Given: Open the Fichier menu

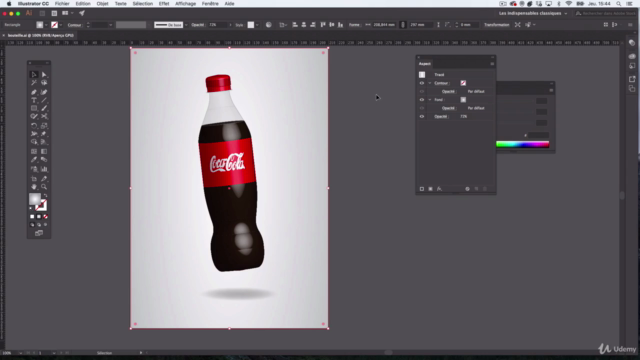Looking at the screenshot, I should (62, 4).
